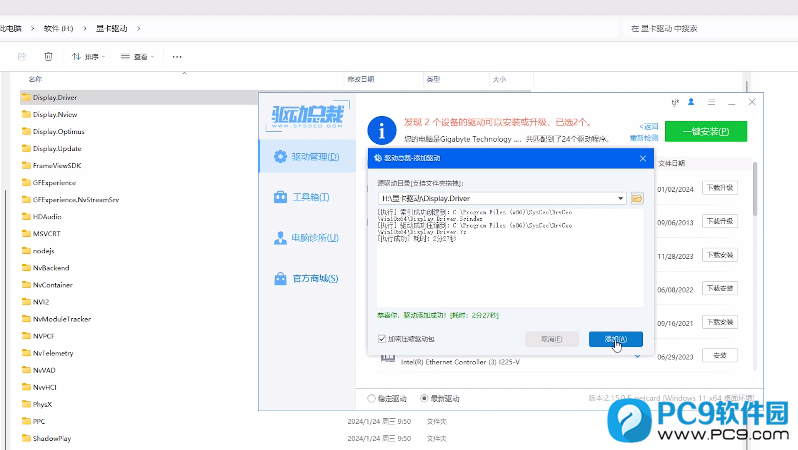Click the shopping bag icon beside 官方商城
Screen dimensions: 798x450
(280, 278)
